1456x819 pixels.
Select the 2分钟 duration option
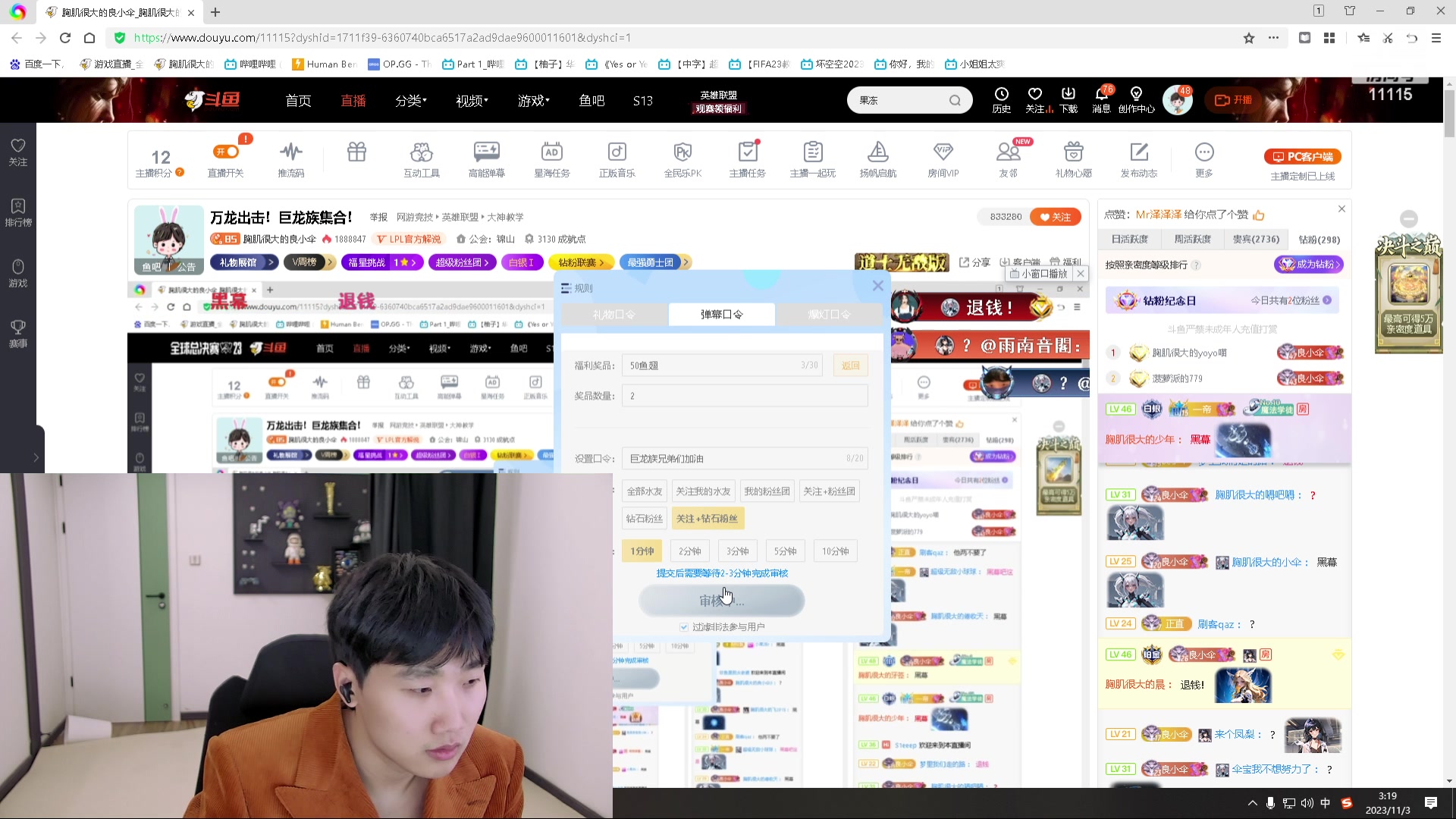690,551
